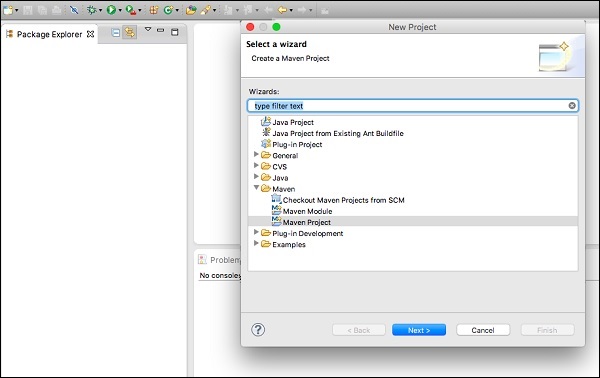Maximize the Package Explorer view
Screen dimensions: 600x378
tap(174, 32)
